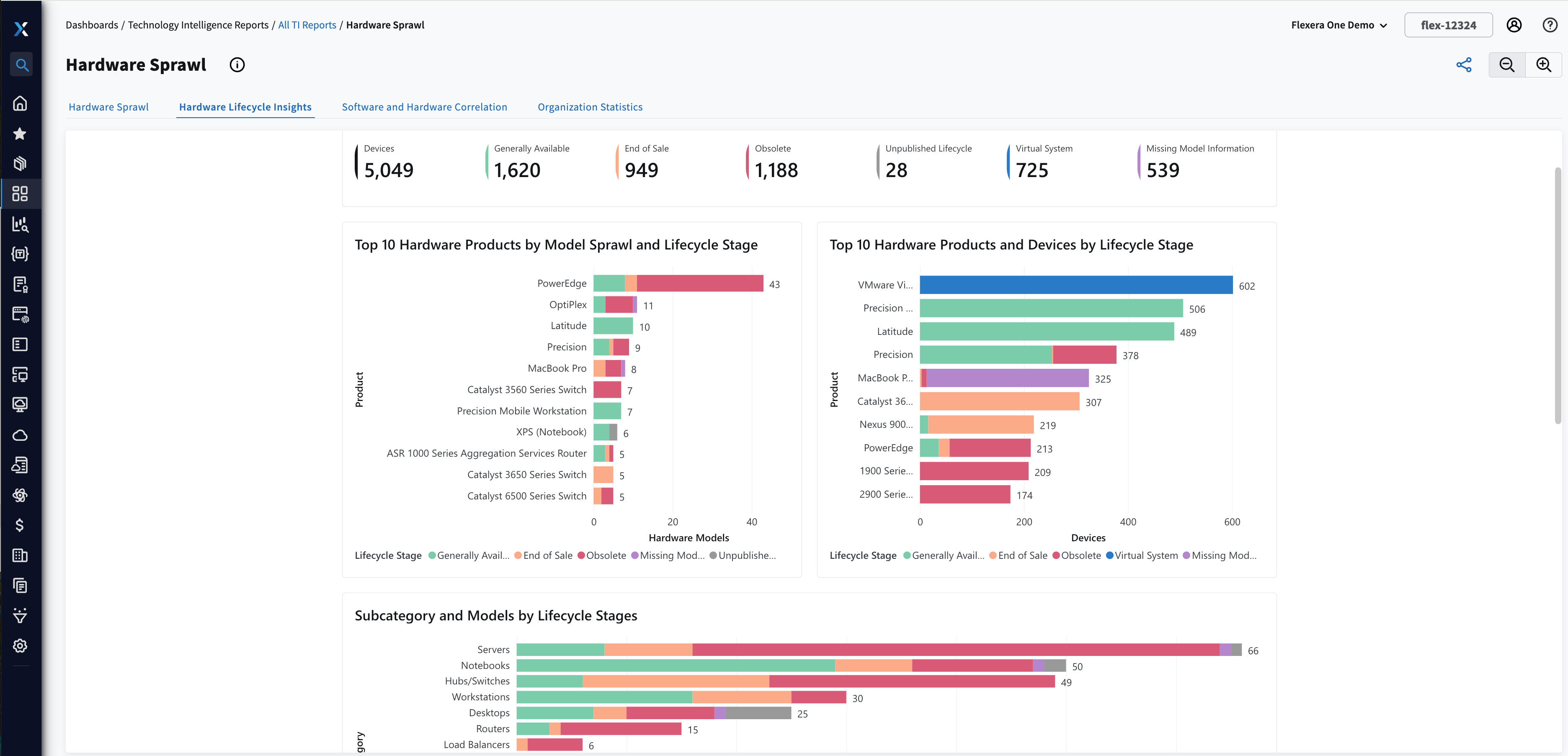Toggle Missing Mod... legend in Model Sprawl chart
This screenshot has height=756, width=1568.
pyautogui.click(x=668, y=555)
